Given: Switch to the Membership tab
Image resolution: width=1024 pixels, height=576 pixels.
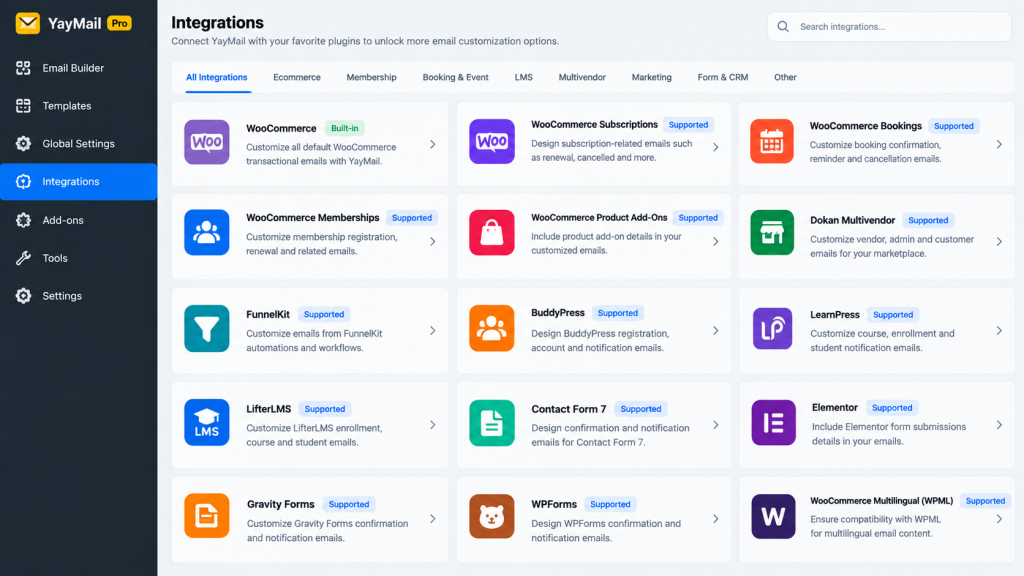Looking at the screenshot, I should click(371, 77).
